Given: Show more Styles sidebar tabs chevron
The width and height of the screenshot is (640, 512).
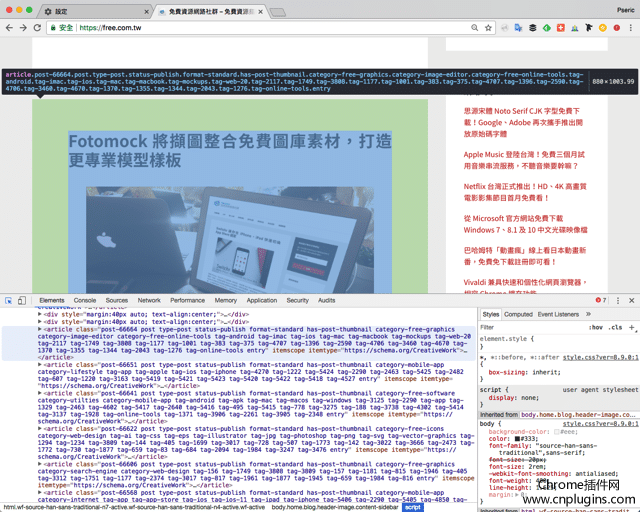Looking at the screenshot, I should pos(588,314).
